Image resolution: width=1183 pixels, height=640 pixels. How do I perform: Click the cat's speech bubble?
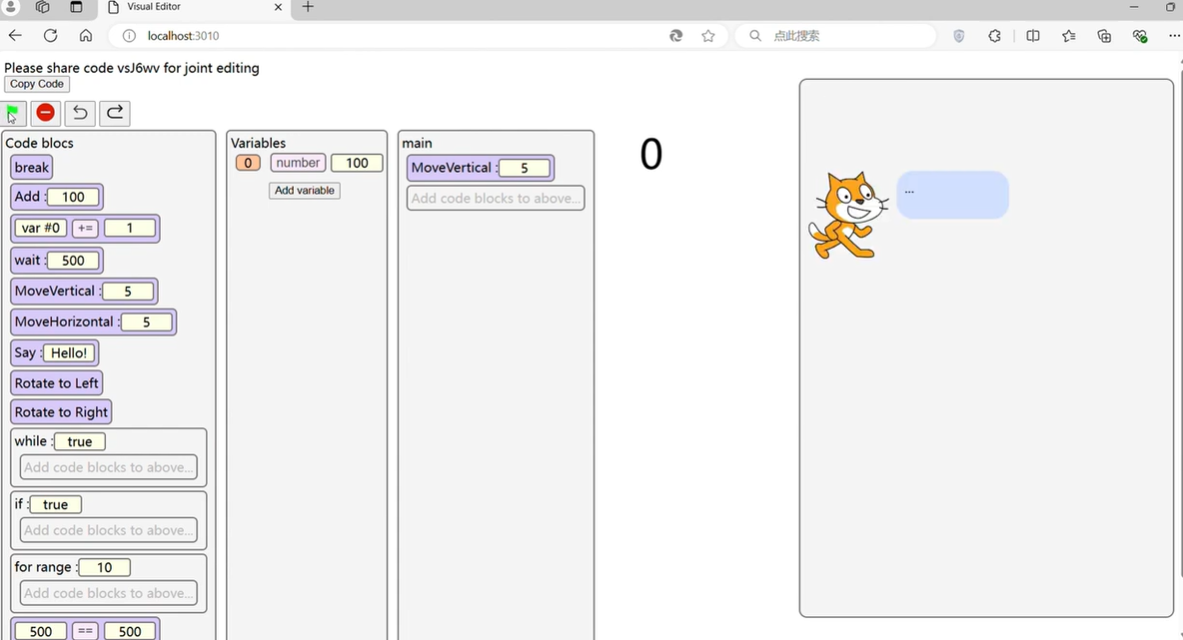coord(952,195)
